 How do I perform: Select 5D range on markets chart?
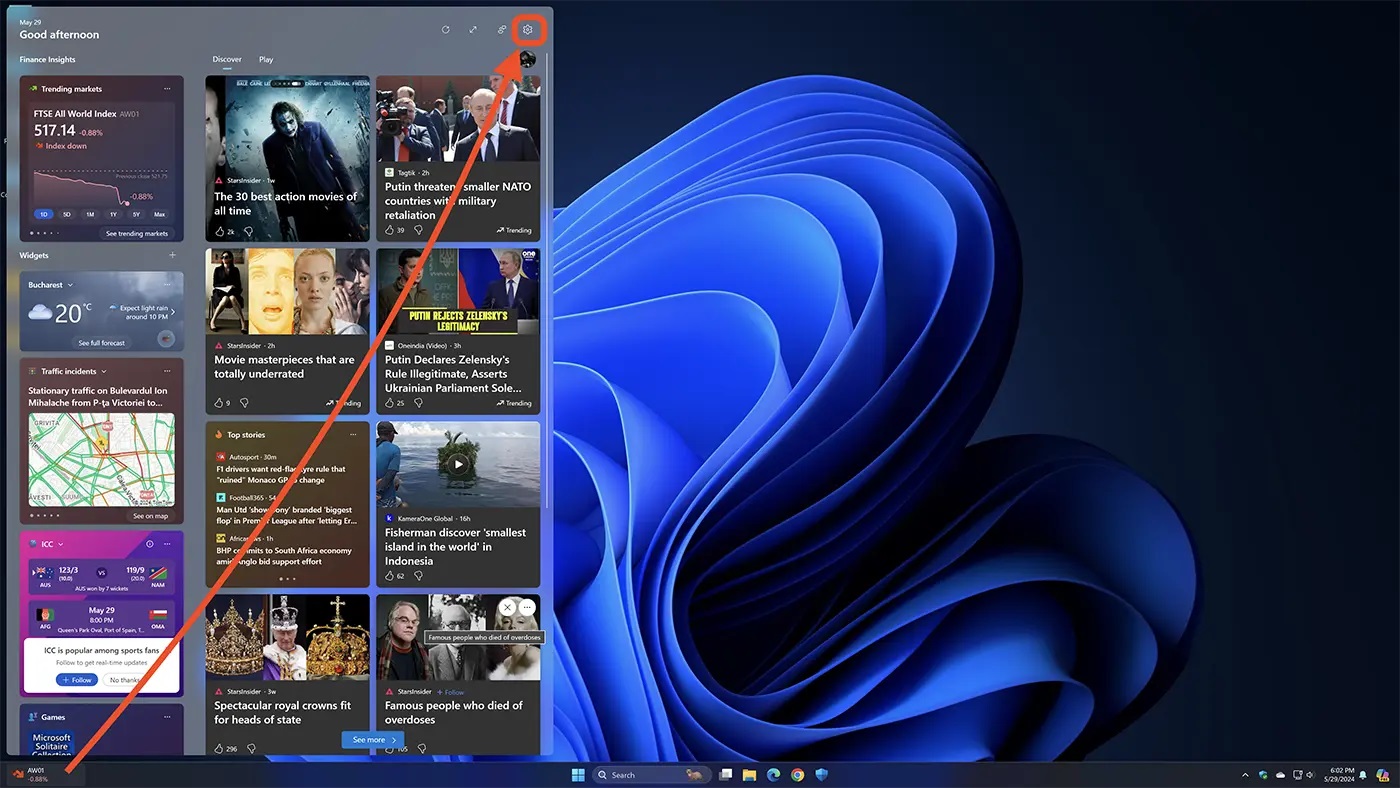coord(67,214)
